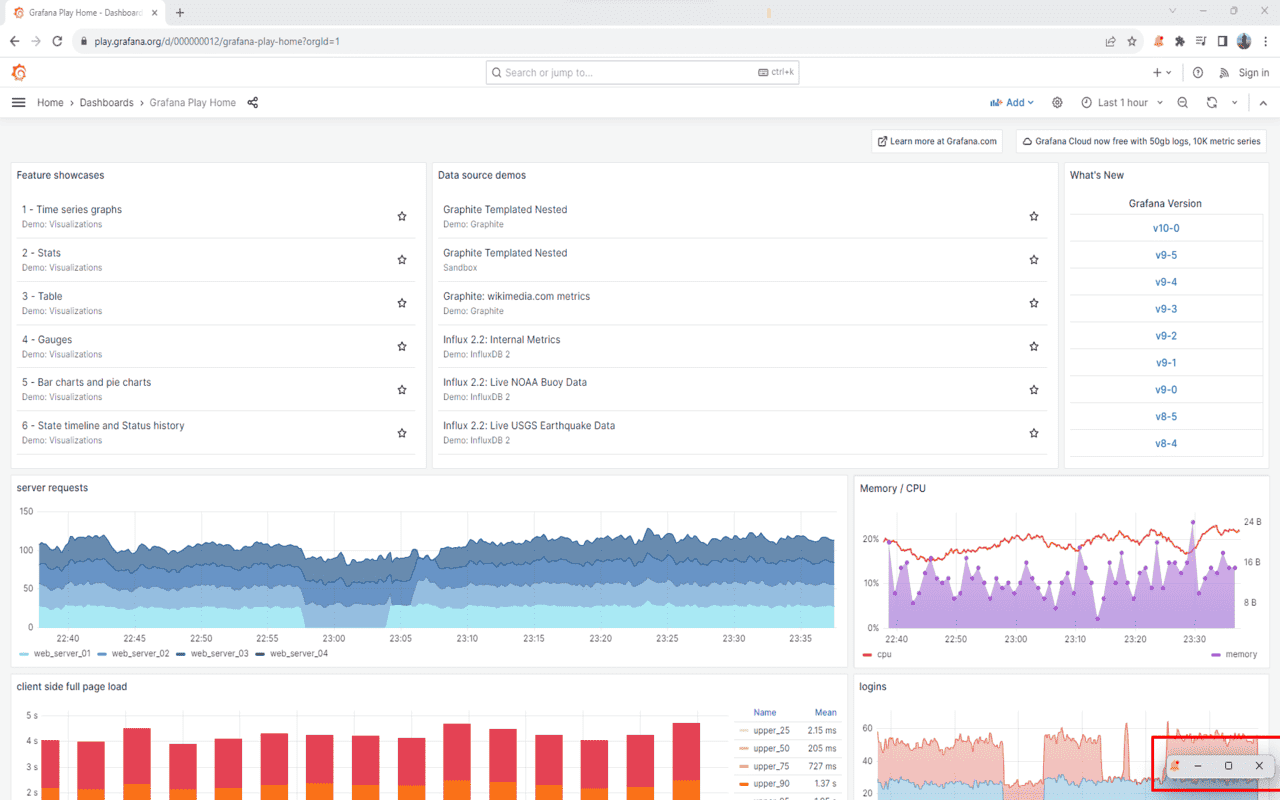Reload the page in the browser
The image size is (1280, 800).
click(57, 41)
